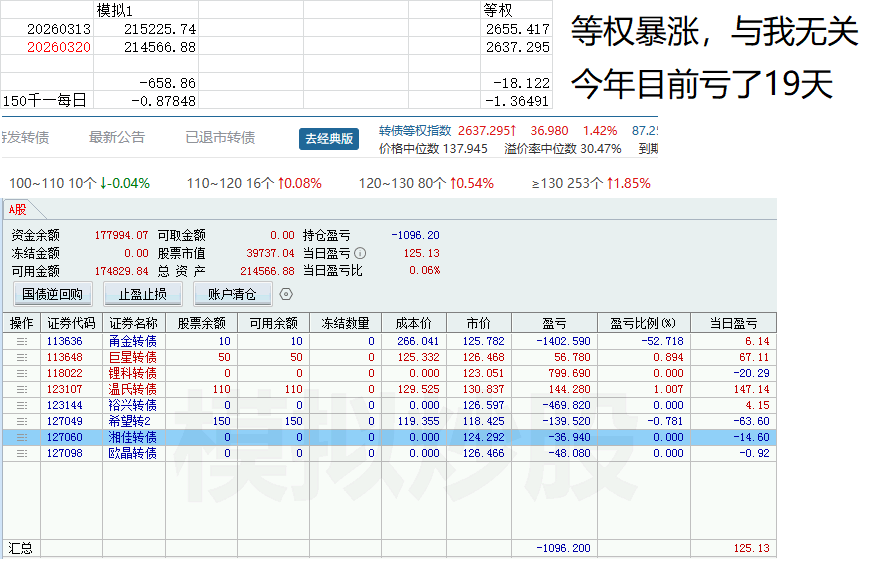Click the info icon next to 当日盈亏
875x572 pixels.
click(360, 253)
